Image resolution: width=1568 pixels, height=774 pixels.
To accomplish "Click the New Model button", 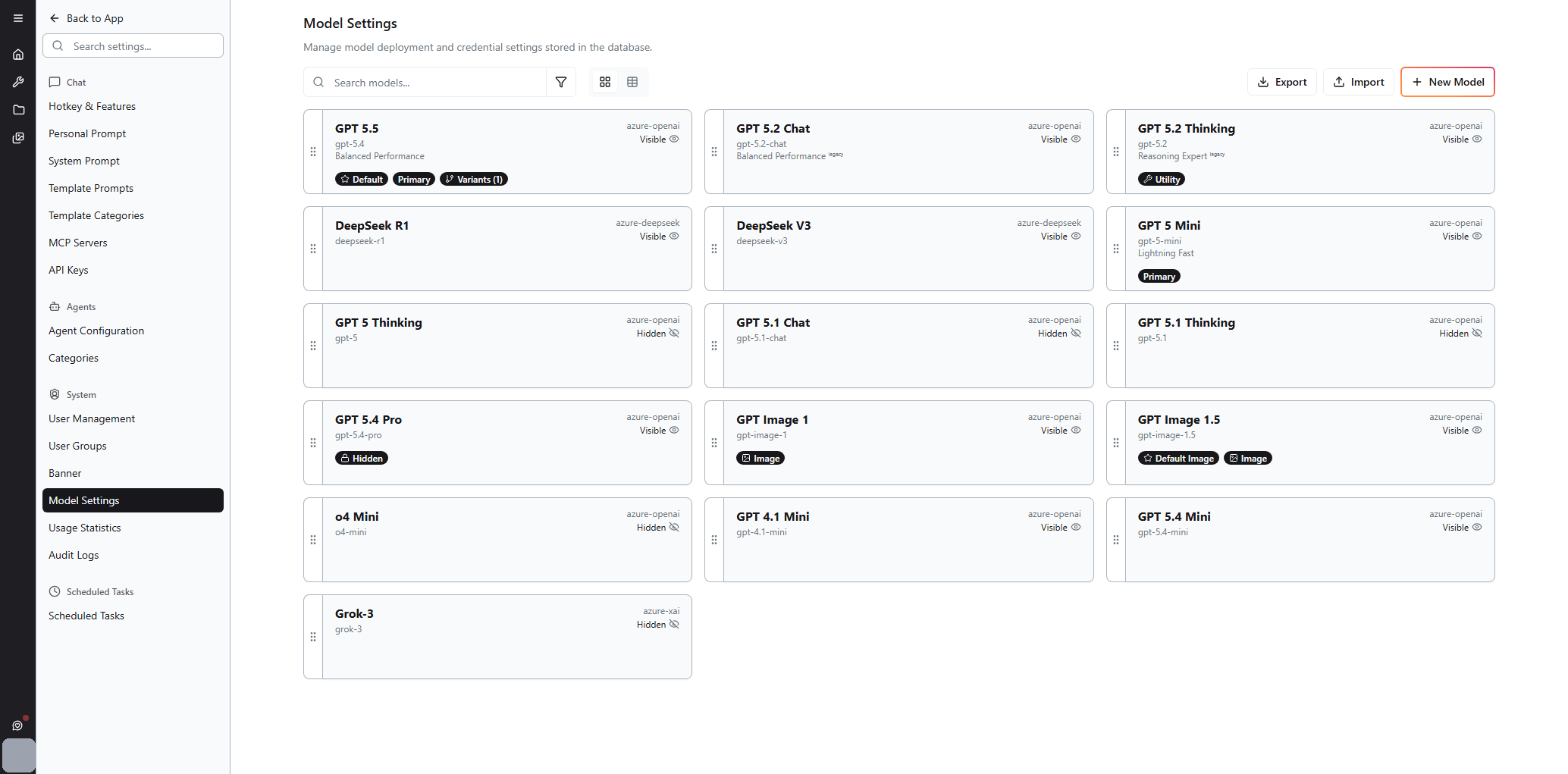I will (1447, 82).
